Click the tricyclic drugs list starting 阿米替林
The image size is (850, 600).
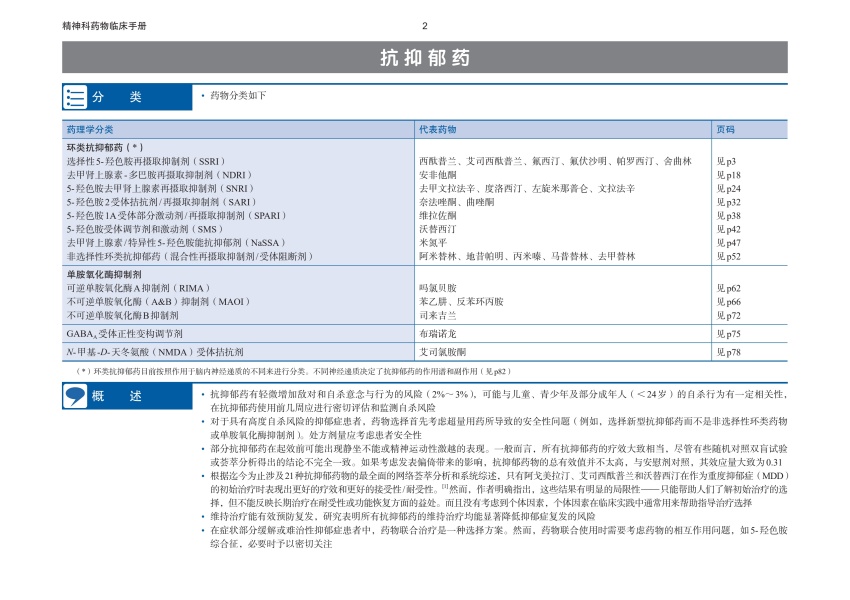[527, 256]
